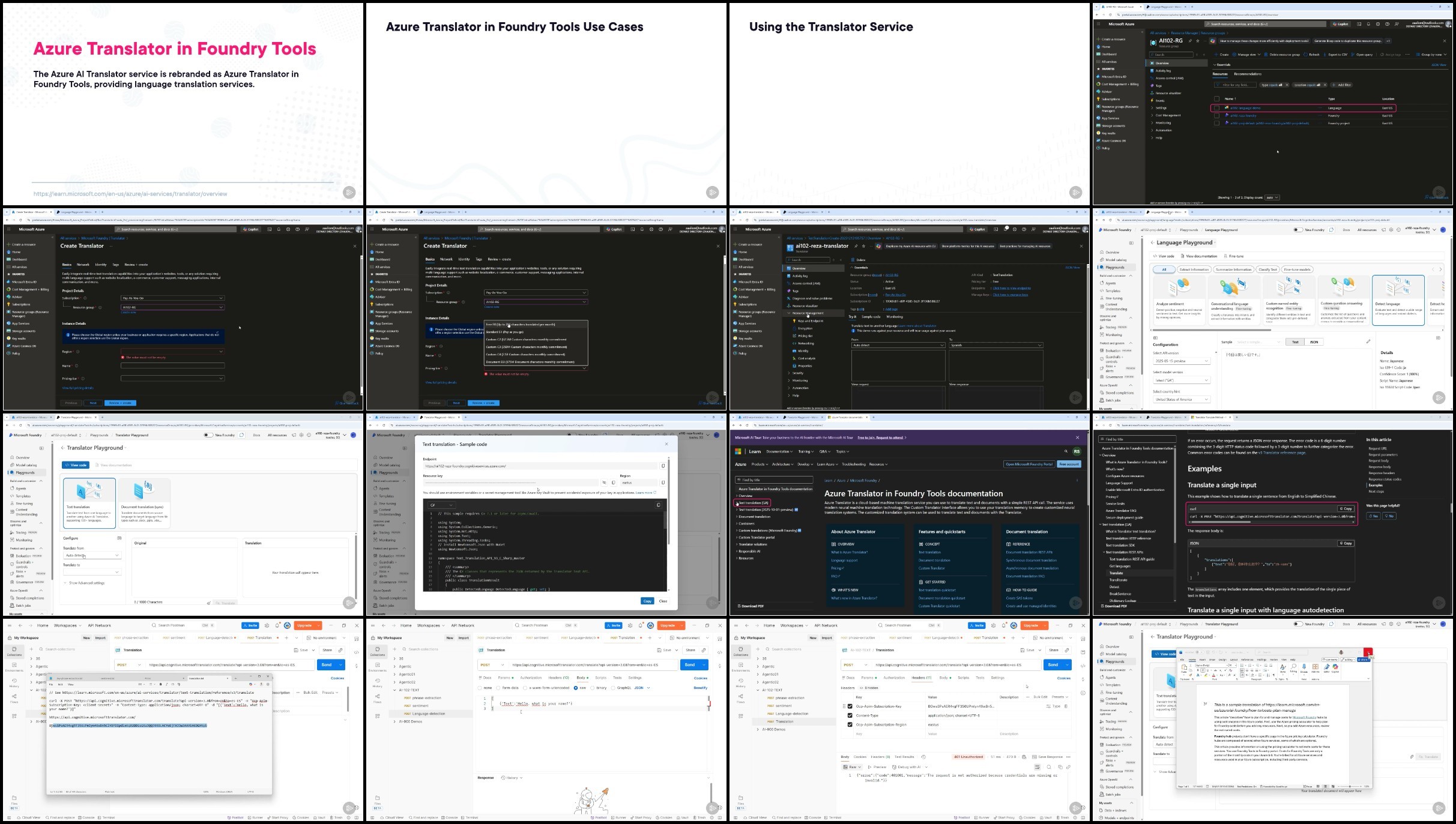Uncheck the Ocp-Apim-Subscription-Region header checkbox
The image size is (1456, 824).
(850, 724)
